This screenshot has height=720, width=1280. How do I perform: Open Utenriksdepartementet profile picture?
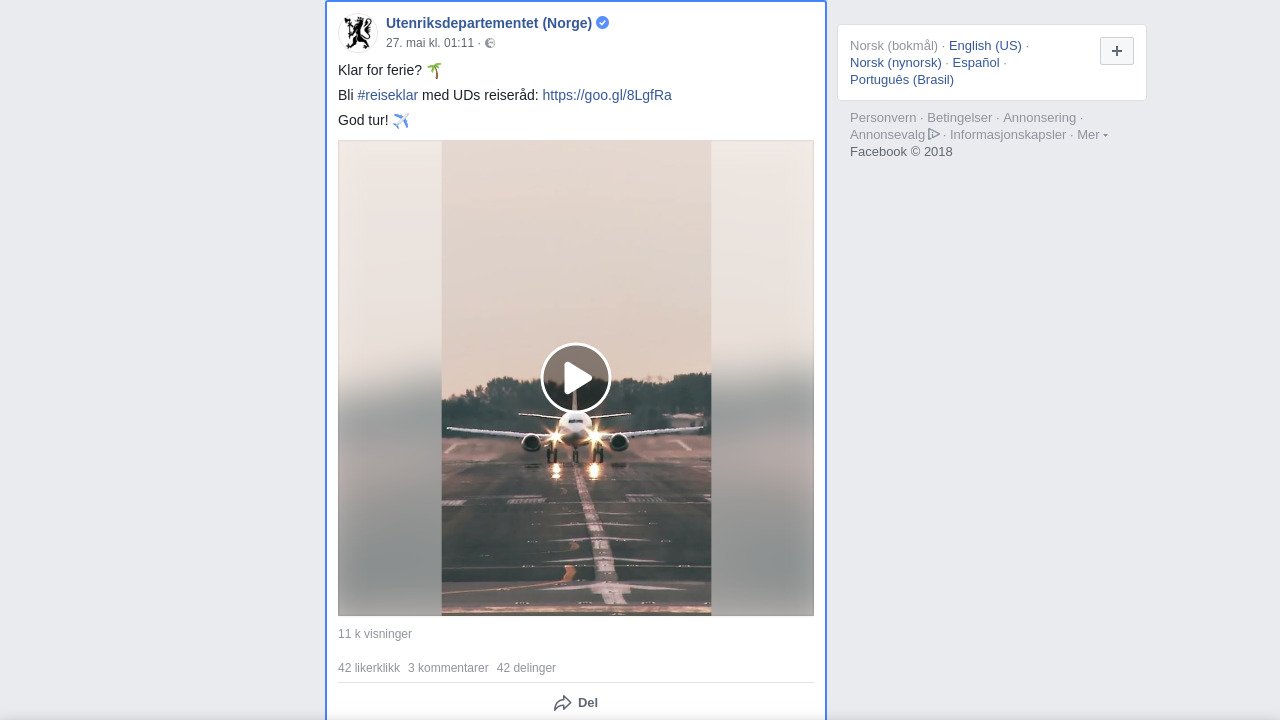click(357, 32)
